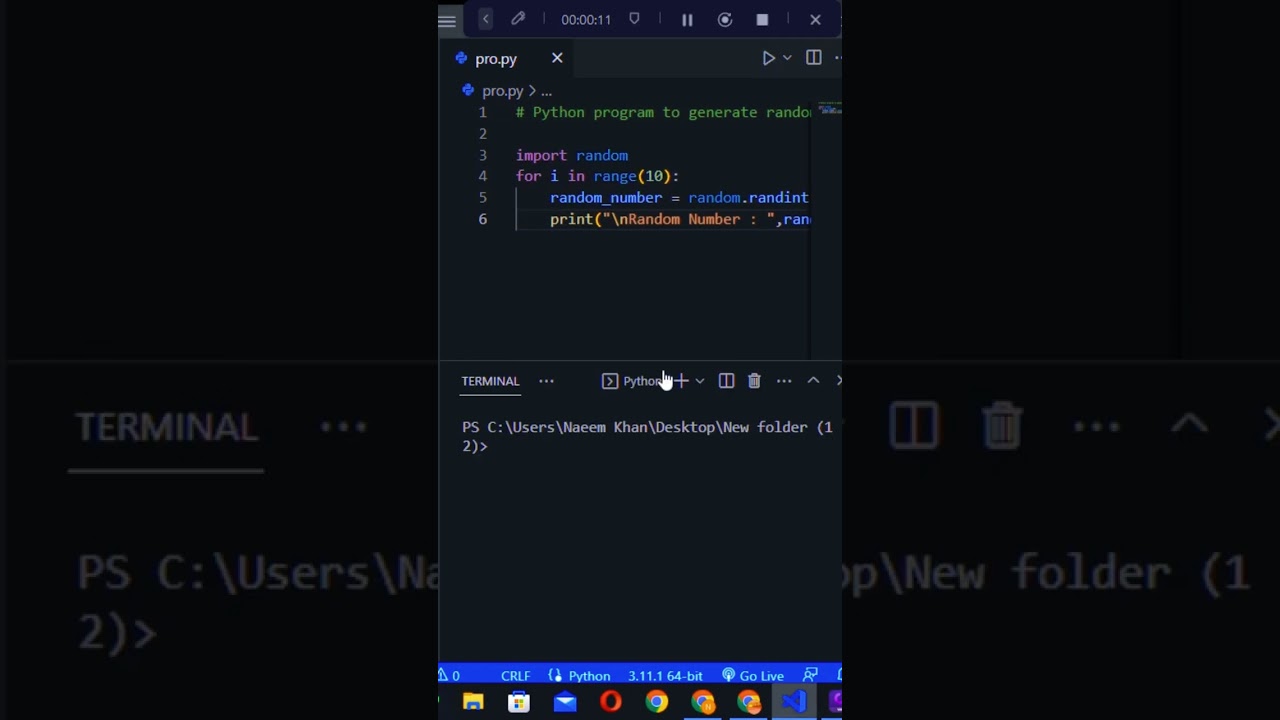Click the 'import random' code line
The width and height of the screenshot is (1280, 720).
pos(572,155)
